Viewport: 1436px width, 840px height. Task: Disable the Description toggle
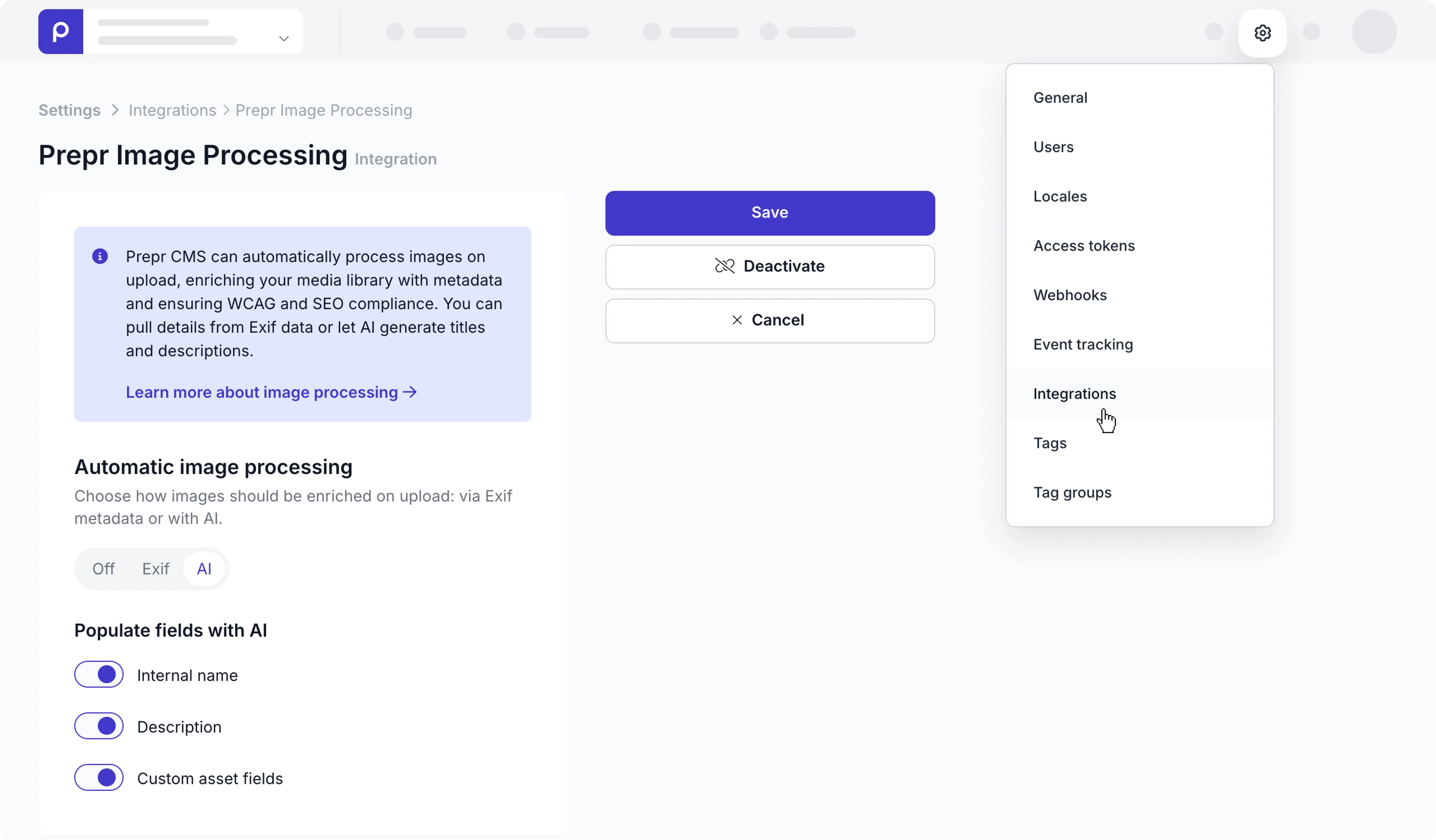(99, 726)
